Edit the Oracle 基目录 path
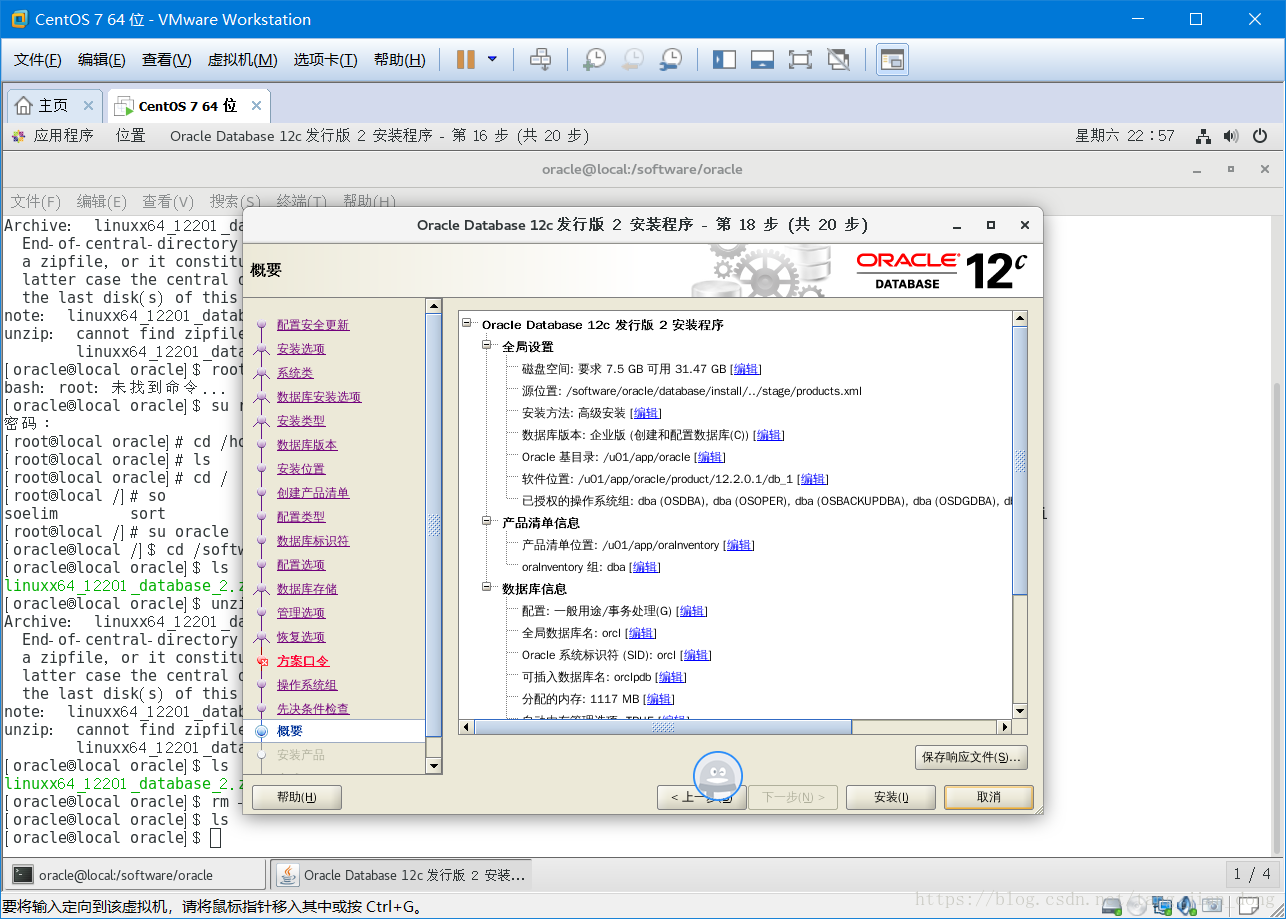Viewport: 1286px width, 919px height. coord(710,457)
